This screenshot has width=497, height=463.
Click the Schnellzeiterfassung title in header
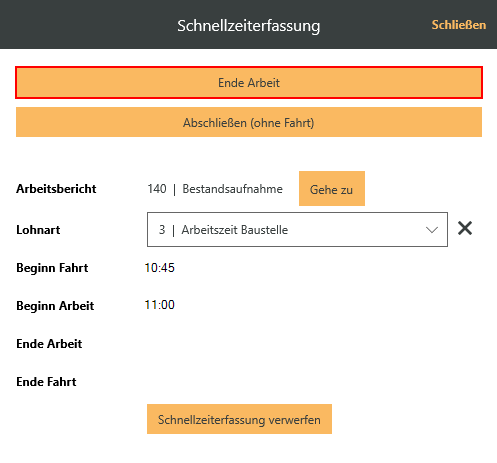coord(249,26)
